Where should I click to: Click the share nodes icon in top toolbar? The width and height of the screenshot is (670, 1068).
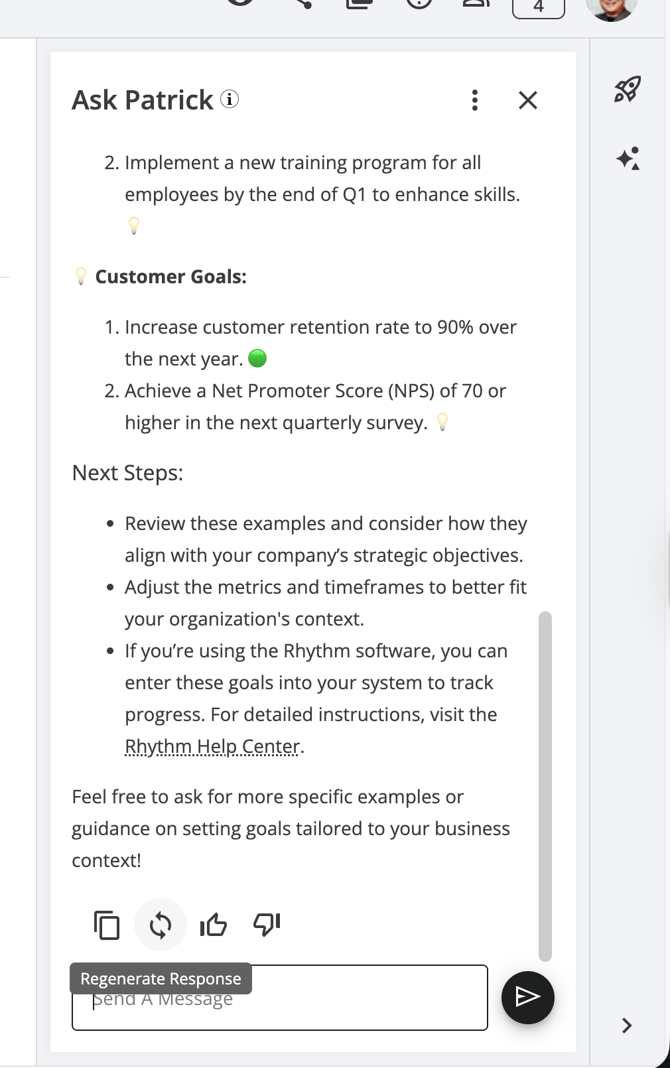[303, 4]
